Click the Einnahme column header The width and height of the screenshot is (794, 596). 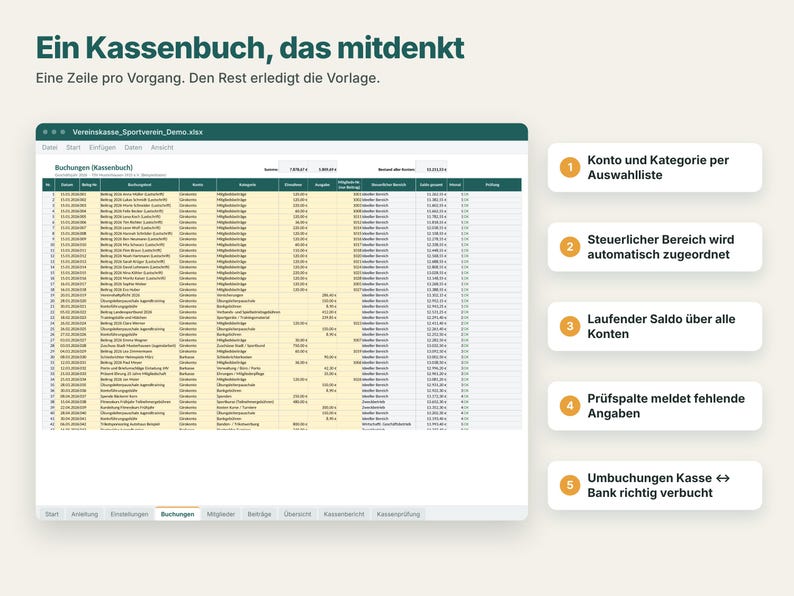pos(293,185)
